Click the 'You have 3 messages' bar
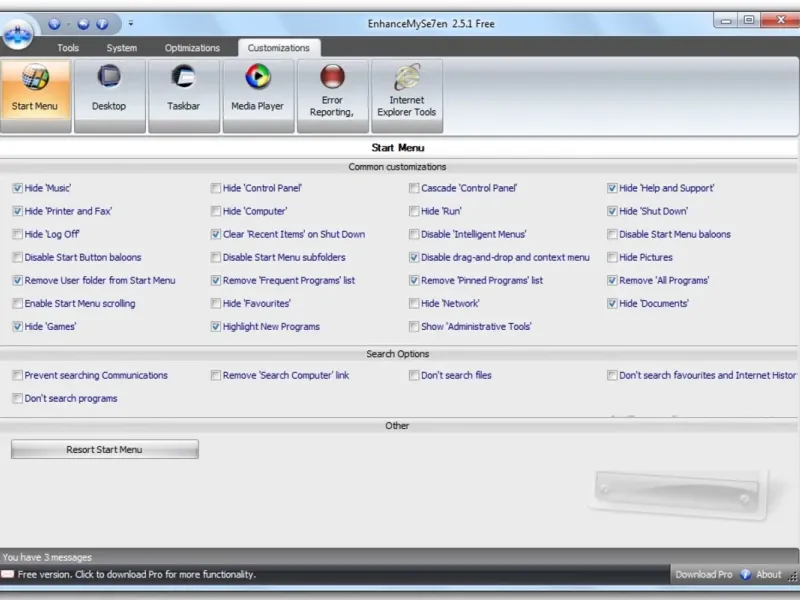 [x=400, y=557]
